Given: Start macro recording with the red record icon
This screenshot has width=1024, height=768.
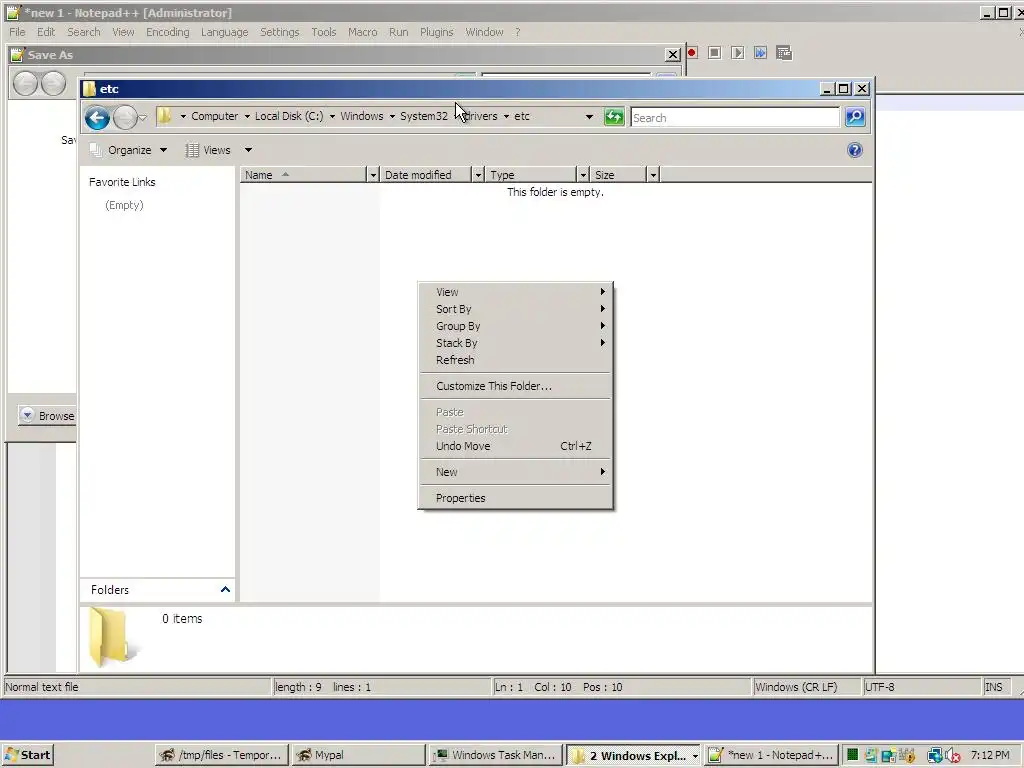Looking at the screenshot, I should 692,53.
